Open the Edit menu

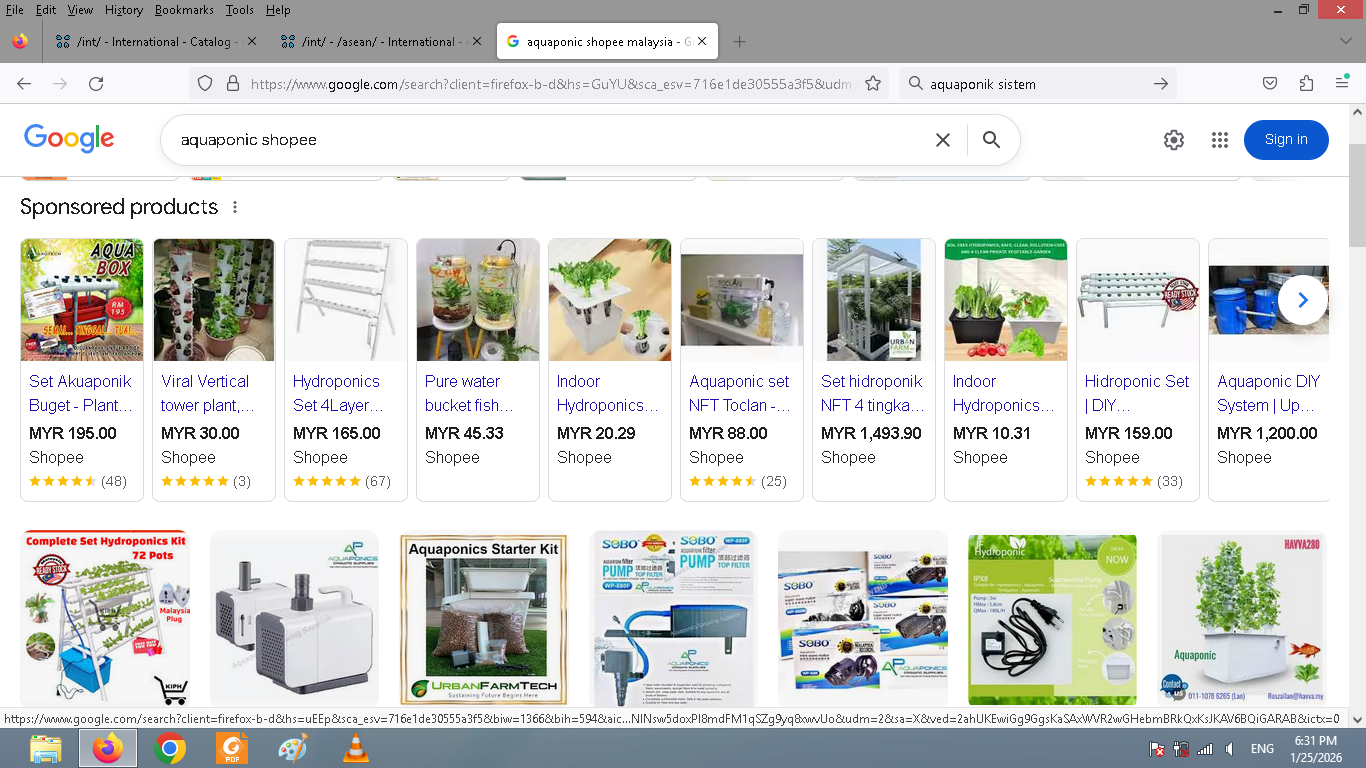46,10
